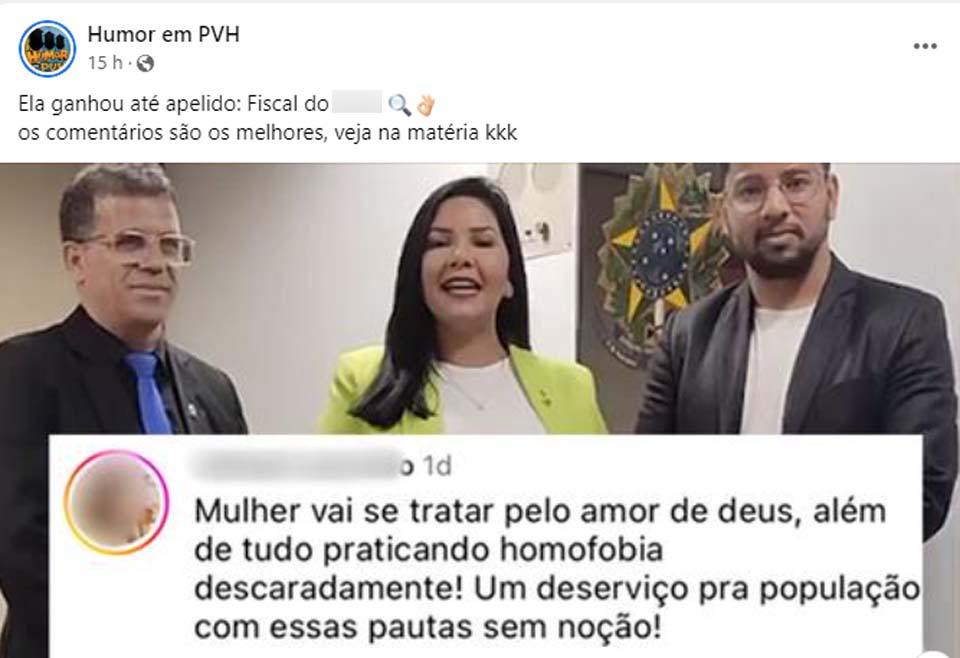
Task: Click the 1d comment timestamp
Action: click(437, 466)
